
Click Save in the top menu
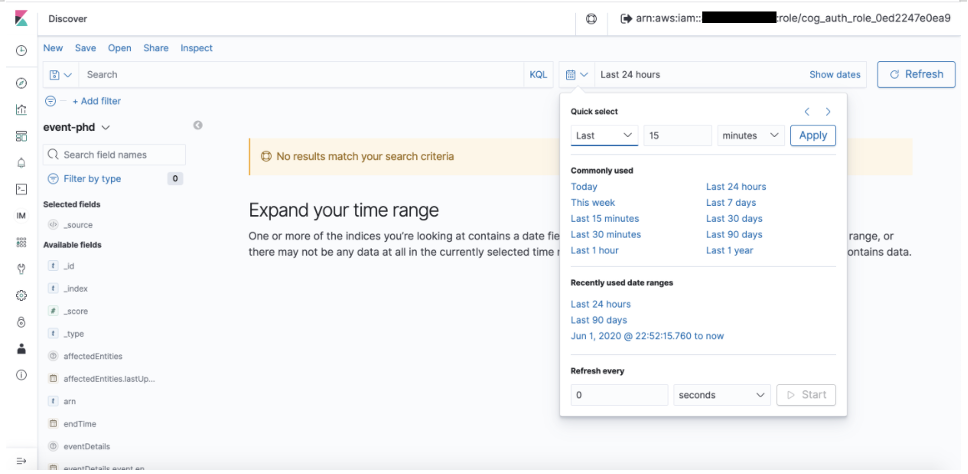[85, 48]
